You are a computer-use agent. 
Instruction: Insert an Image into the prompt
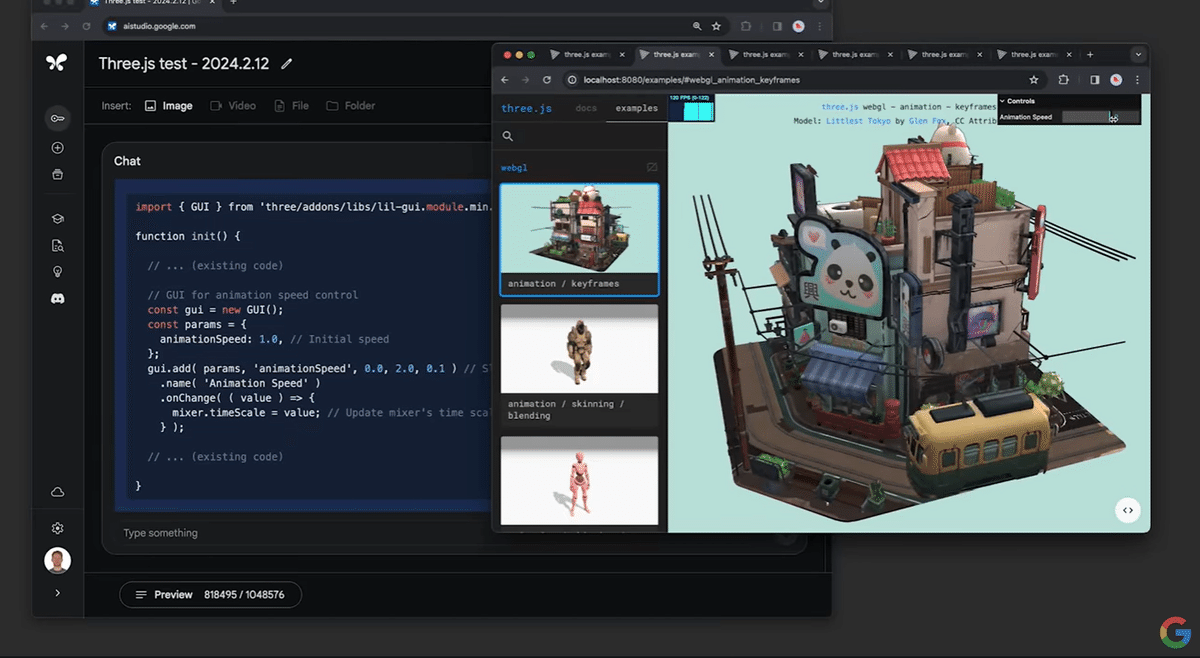168,105
